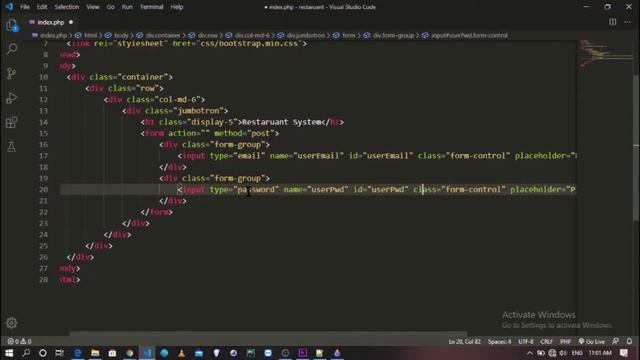Open VLC media player from taskbar
Image resolution: width=640 pixels, height=360 pixels.
click(181, 353)
